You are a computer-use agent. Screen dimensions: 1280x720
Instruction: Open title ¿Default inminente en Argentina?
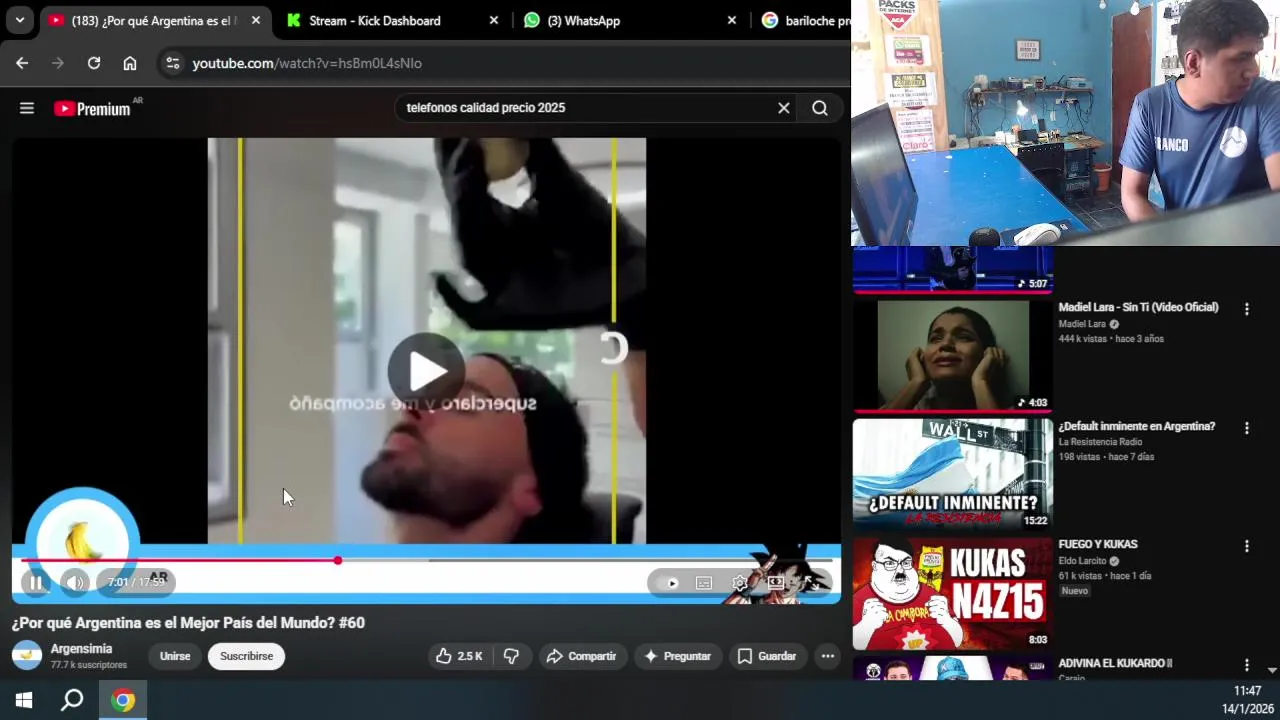[1137, 426]
